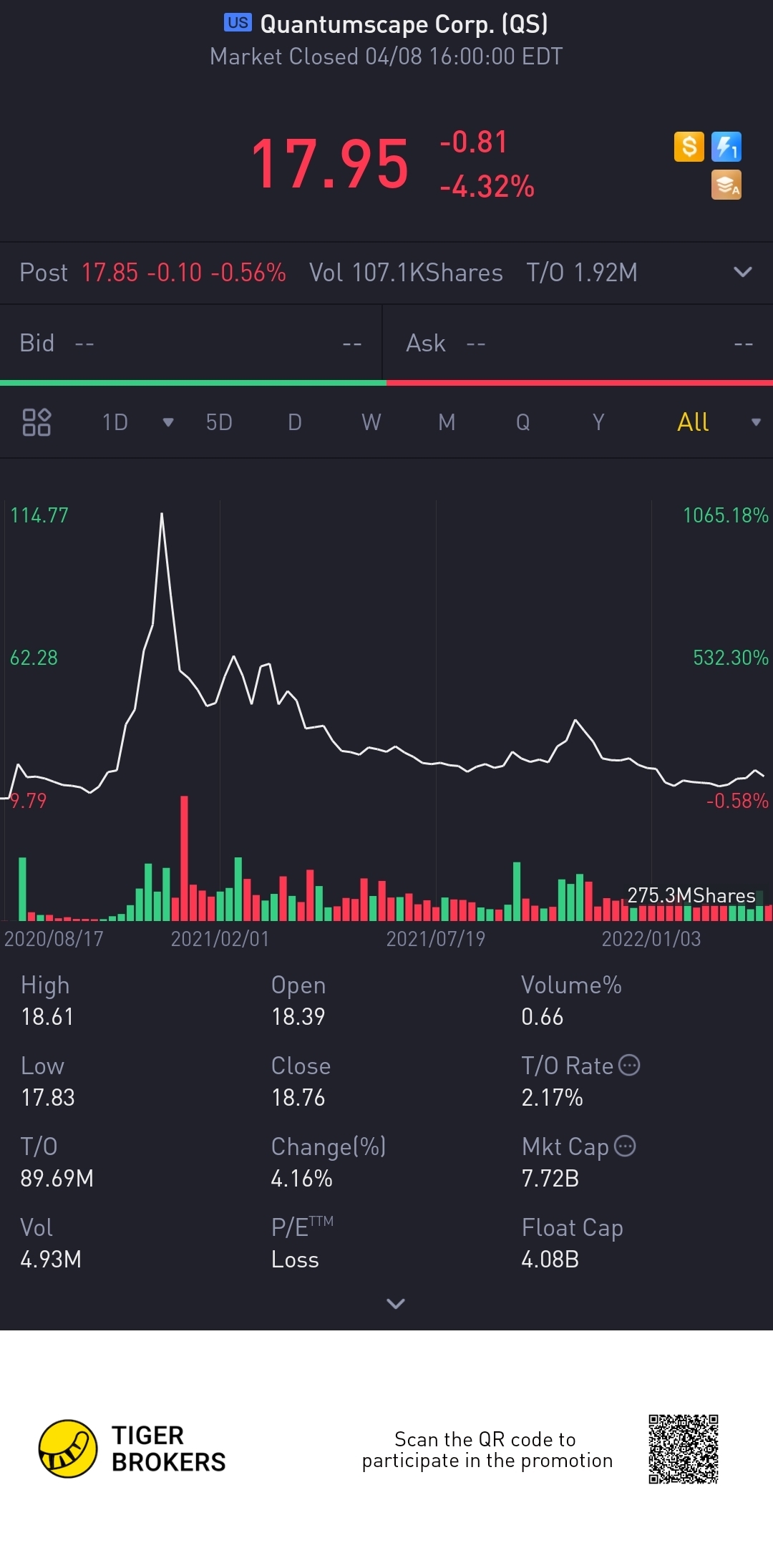The image size is (773, 1568).
Task: Tap the Close 18.76 value
Action: [298, 1097]
